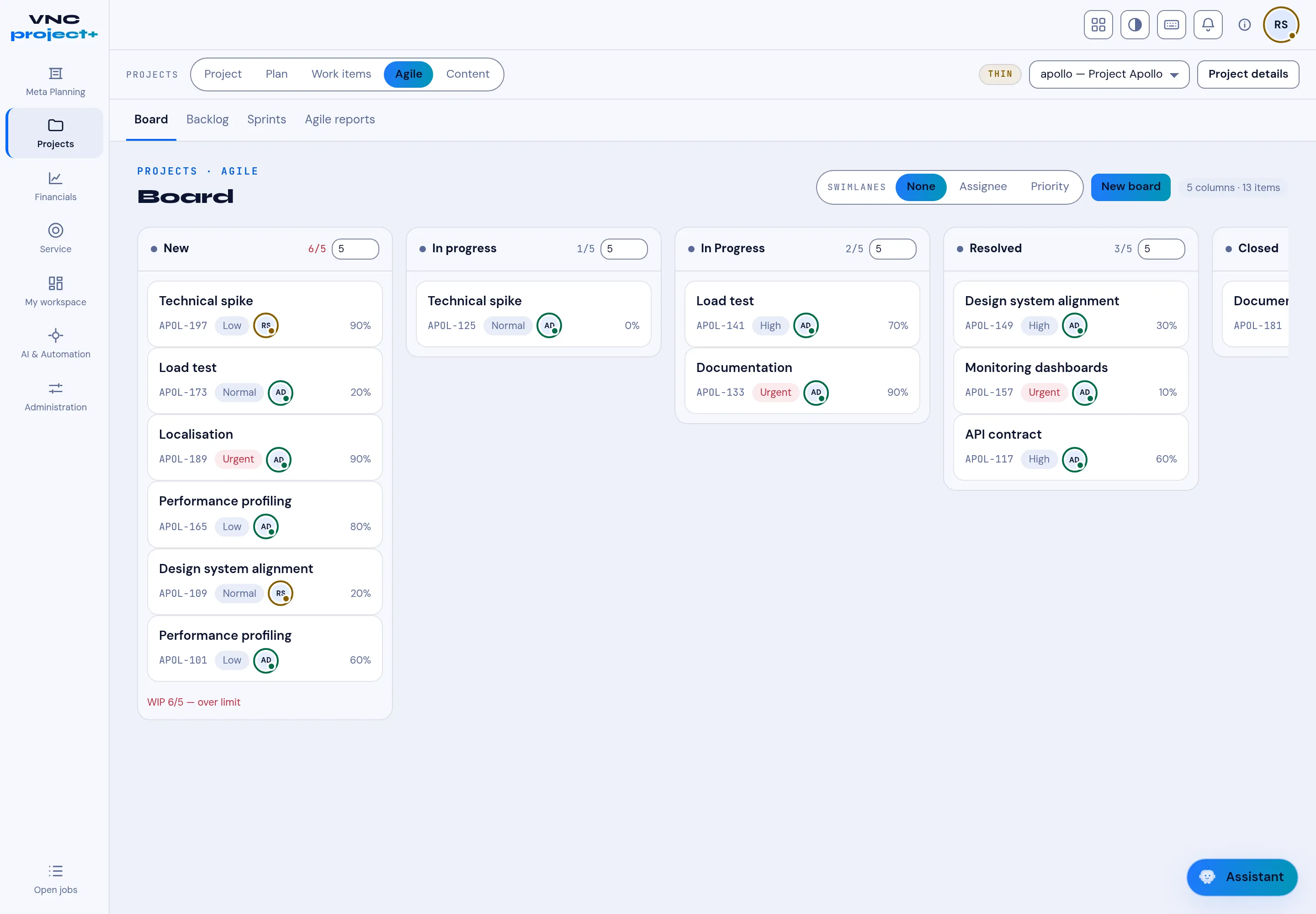1316x914 pixels.
Task: Open AI & Automation section
Action: tap(55, 344)
